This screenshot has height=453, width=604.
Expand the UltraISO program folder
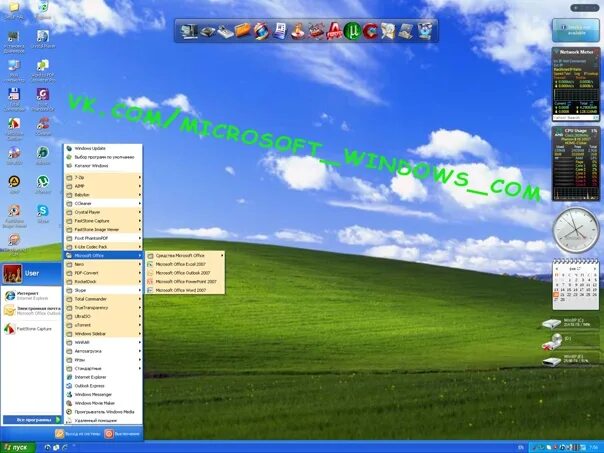(x=103, y=316)
